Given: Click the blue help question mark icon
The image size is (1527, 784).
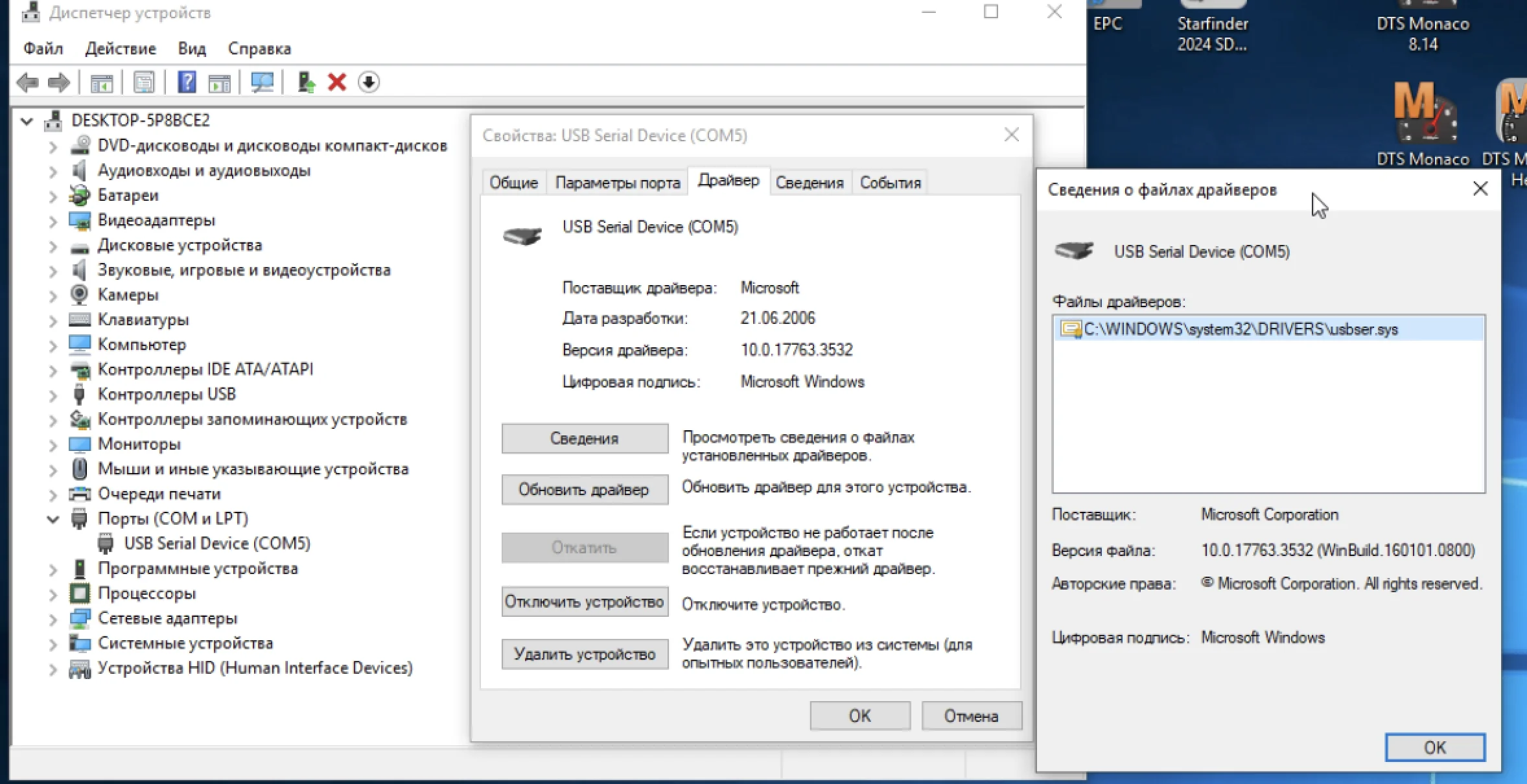Looking at the screenshot, I should click(x=187, y=82).
